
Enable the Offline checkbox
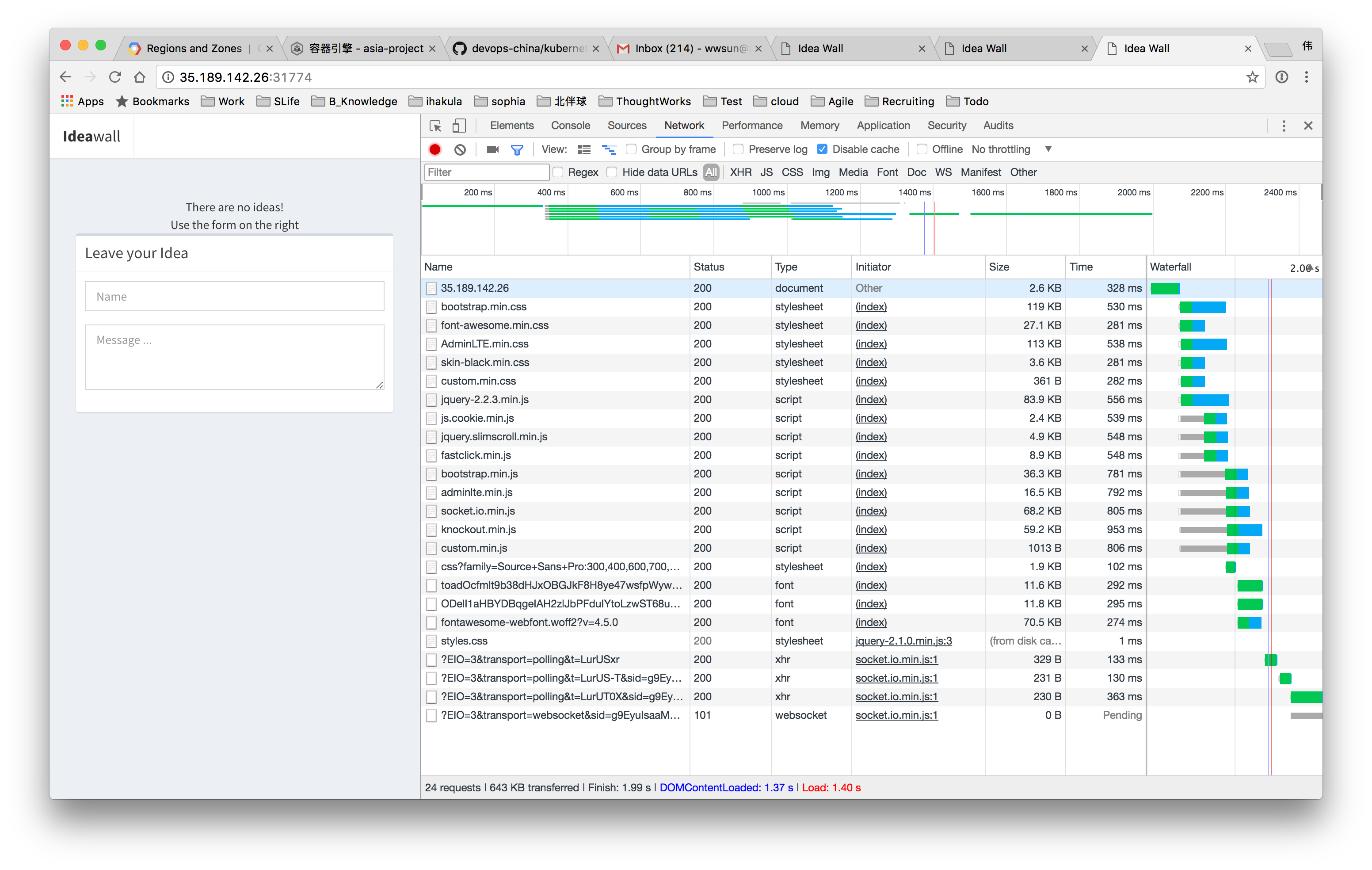921,149
